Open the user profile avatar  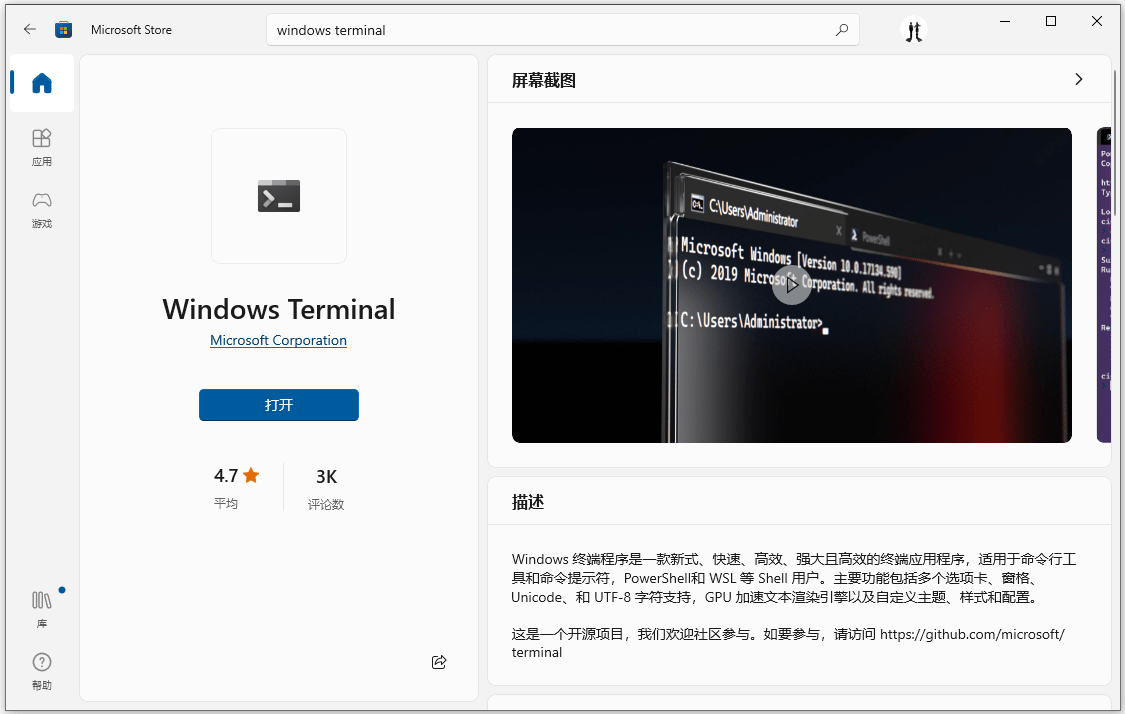click(913, 31)
